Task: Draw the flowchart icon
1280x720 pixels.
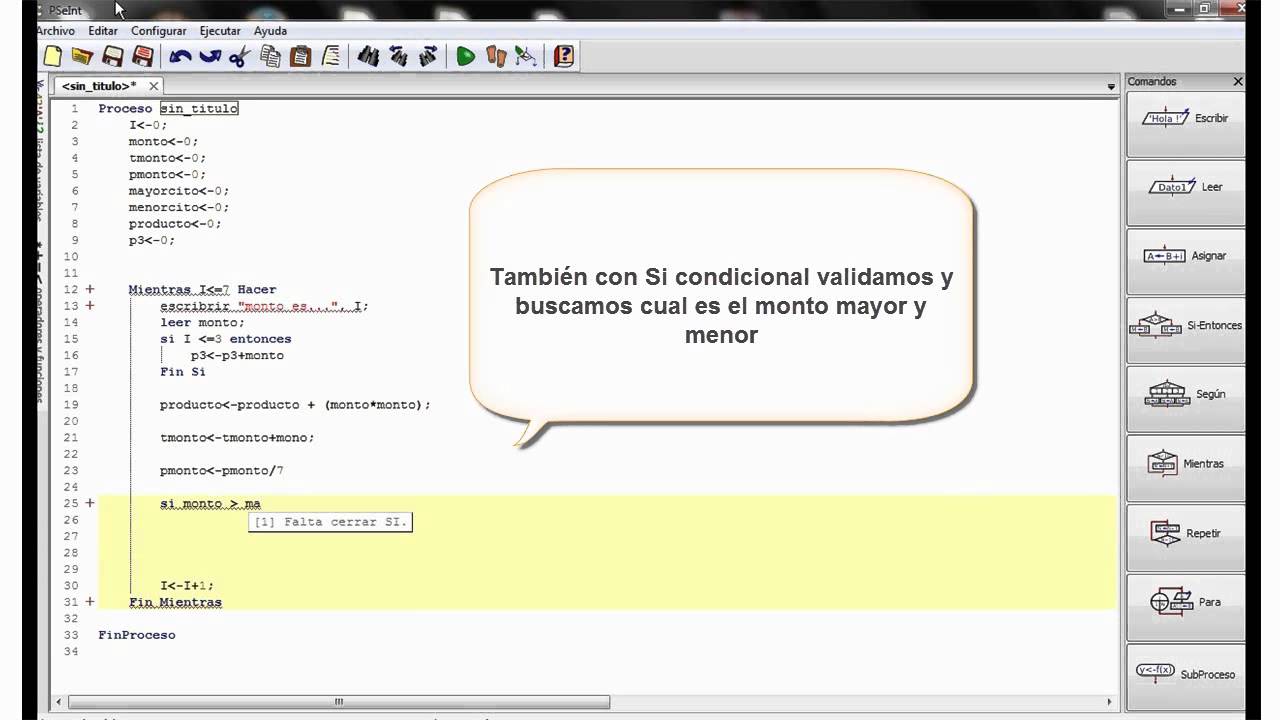Action: pos(526,56)
